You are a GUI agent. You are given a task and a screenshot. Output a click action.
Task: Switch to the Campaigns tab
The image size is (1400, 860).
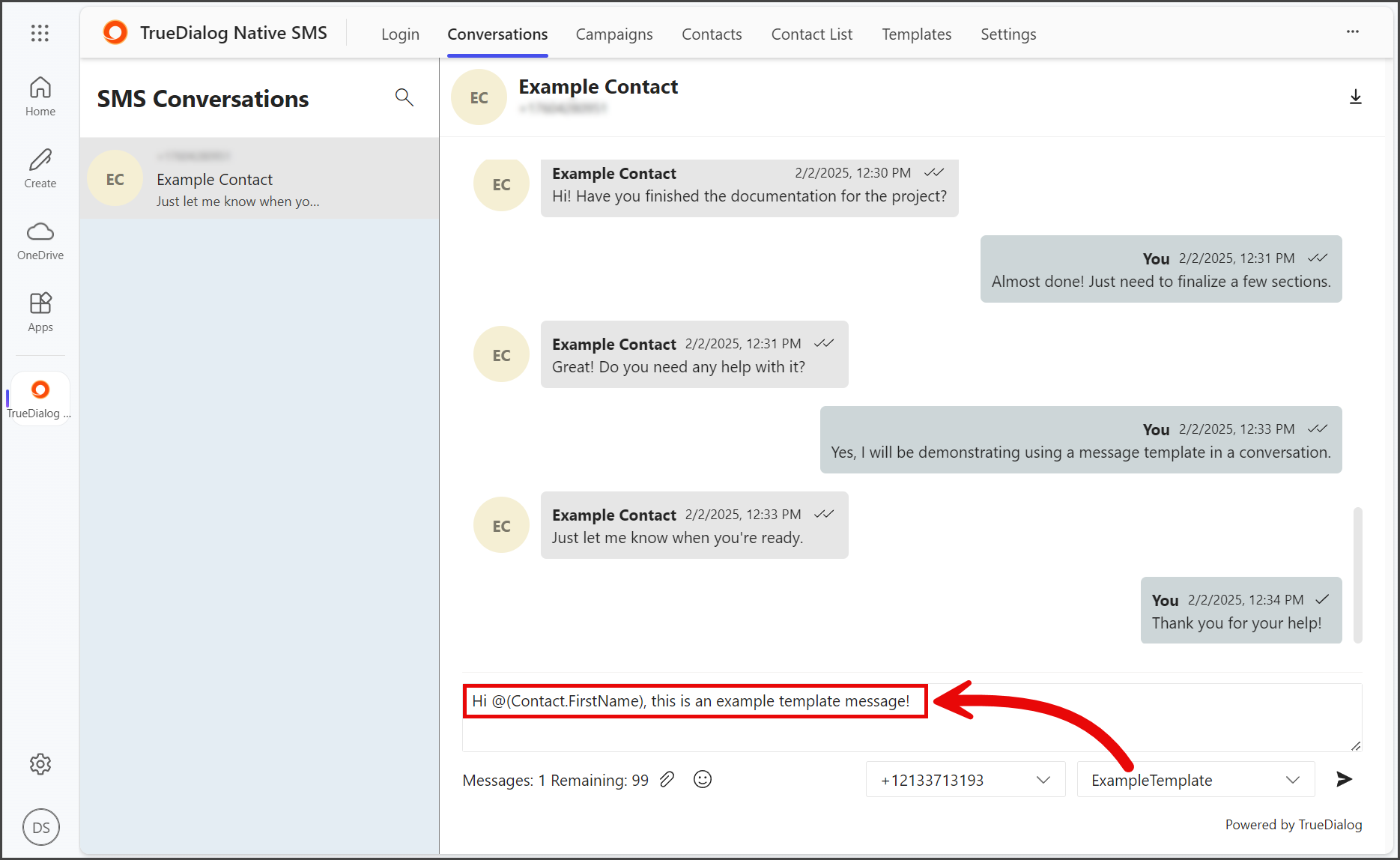[x=614, y=34]
